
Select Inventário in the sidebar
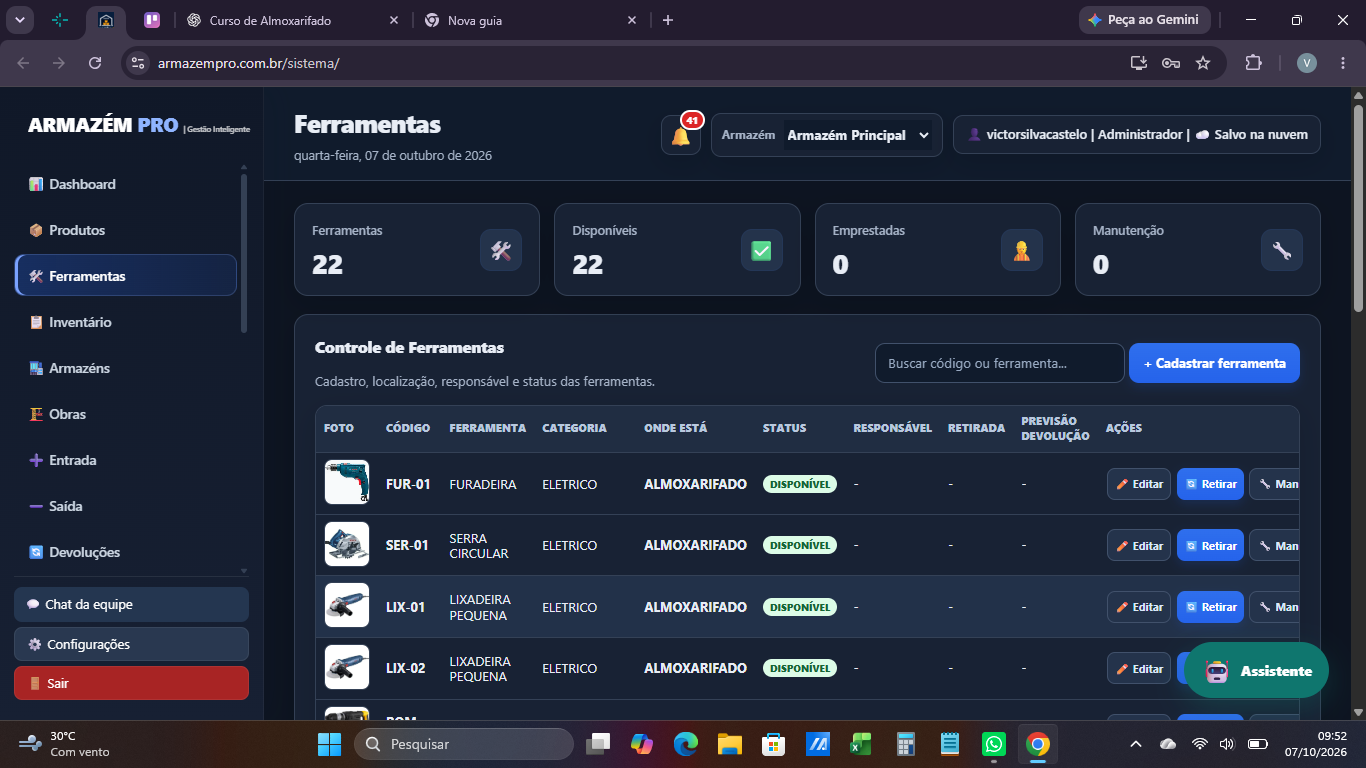tap(126, 322)
